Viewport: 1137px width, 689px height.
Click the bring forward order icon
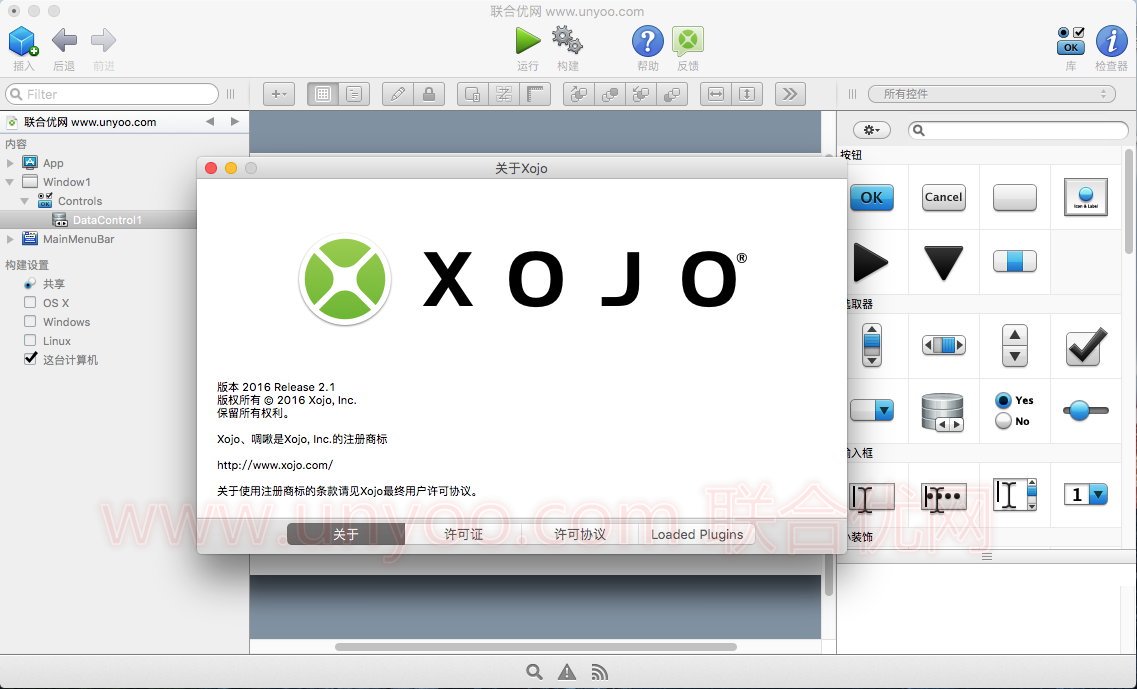[579, 94]
